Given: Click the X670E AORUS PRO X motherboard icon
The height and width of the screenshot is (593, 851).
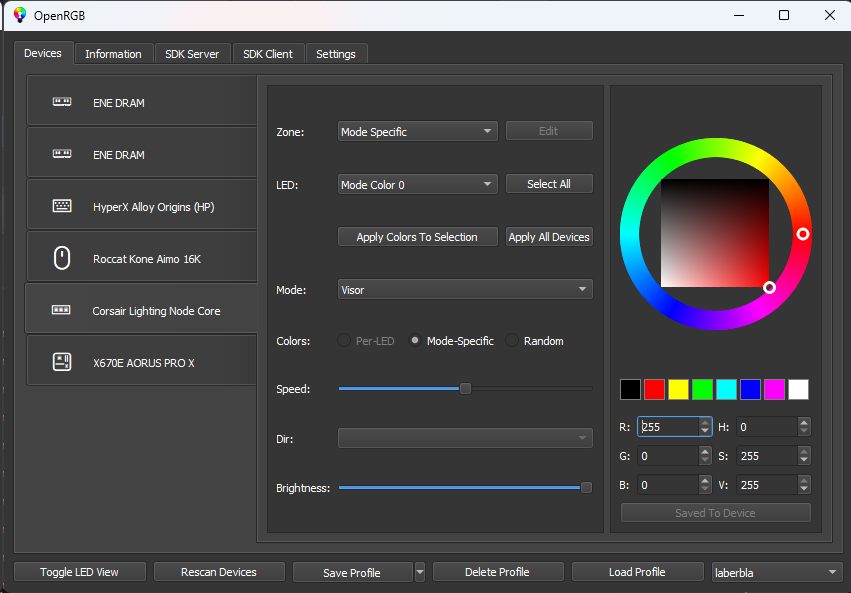Looking at the screenshot, I should click(x=62, y=362).
